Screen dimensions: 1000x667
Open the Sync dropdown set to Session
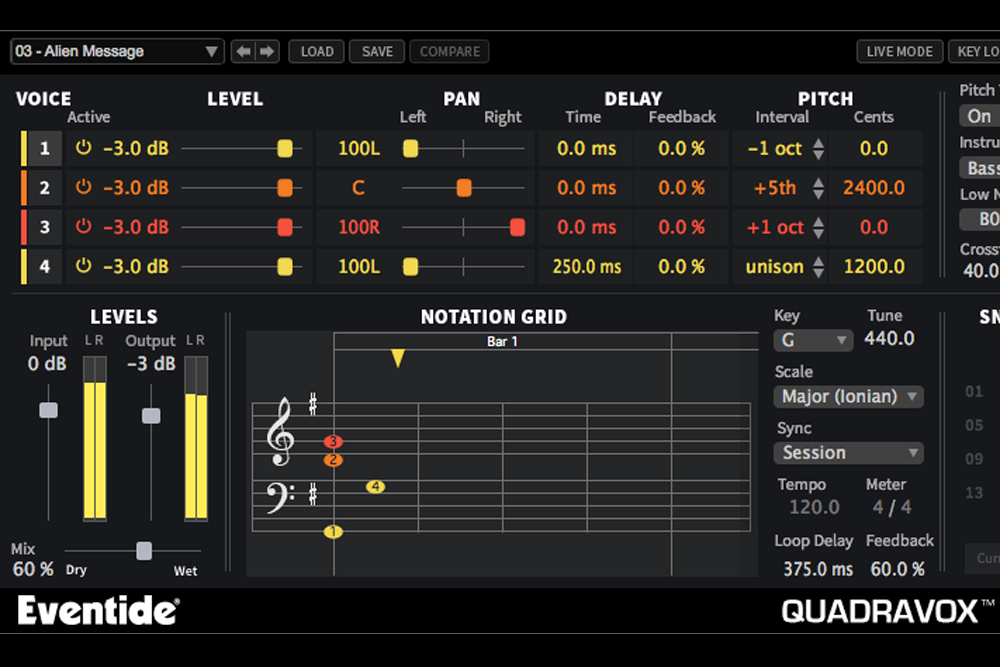pyautogui.click(x=848, y=453)
